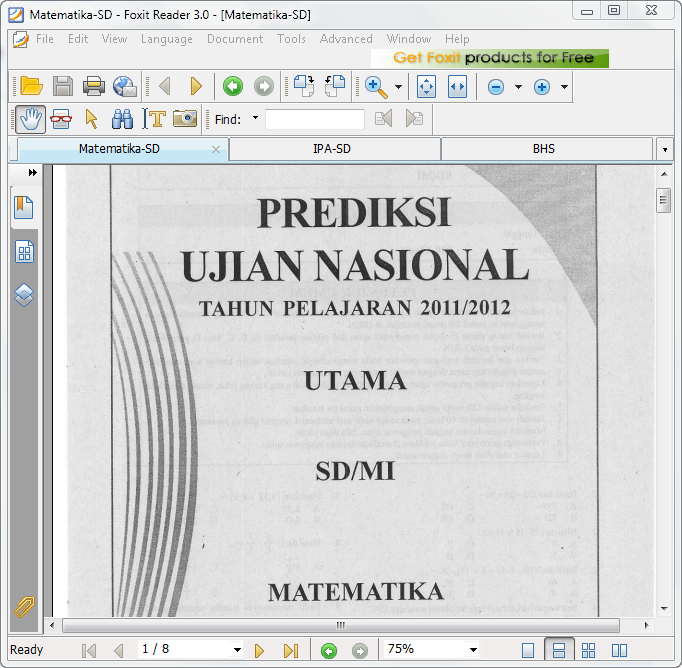The height and width of the screenshot is (668, 682).
Task: Open the Document menu
Action: coord(235,39)
